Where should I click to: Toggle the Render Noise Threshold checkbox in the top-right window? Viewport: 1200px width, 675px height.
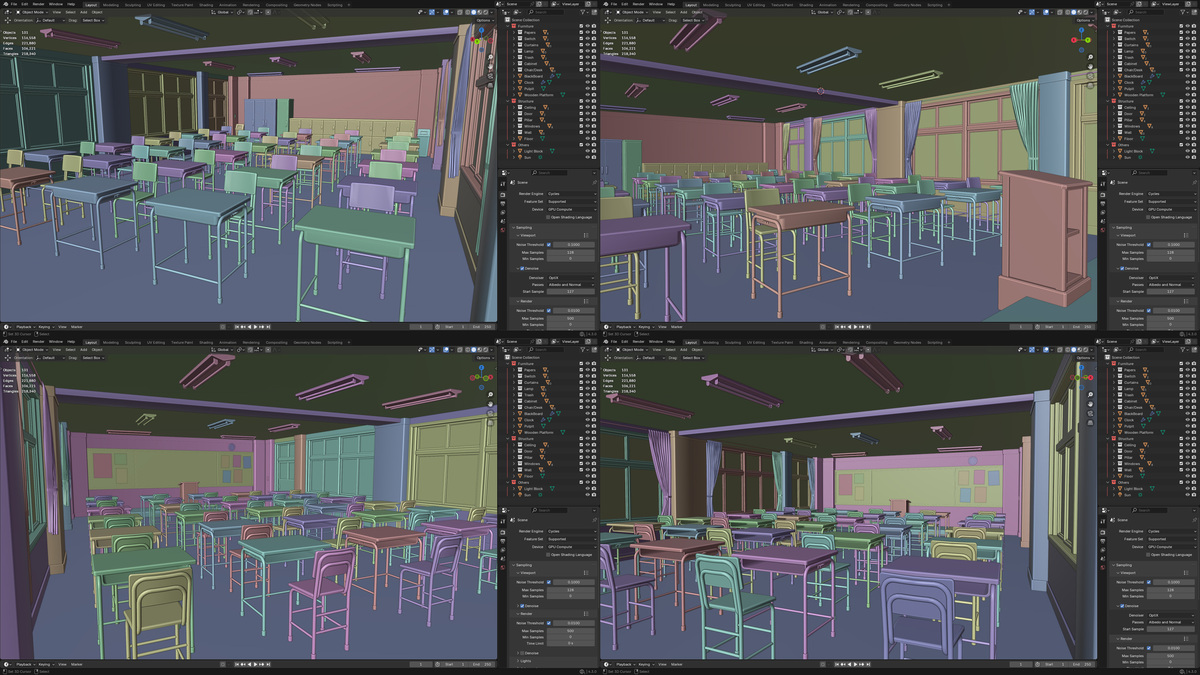(1149, 311)
